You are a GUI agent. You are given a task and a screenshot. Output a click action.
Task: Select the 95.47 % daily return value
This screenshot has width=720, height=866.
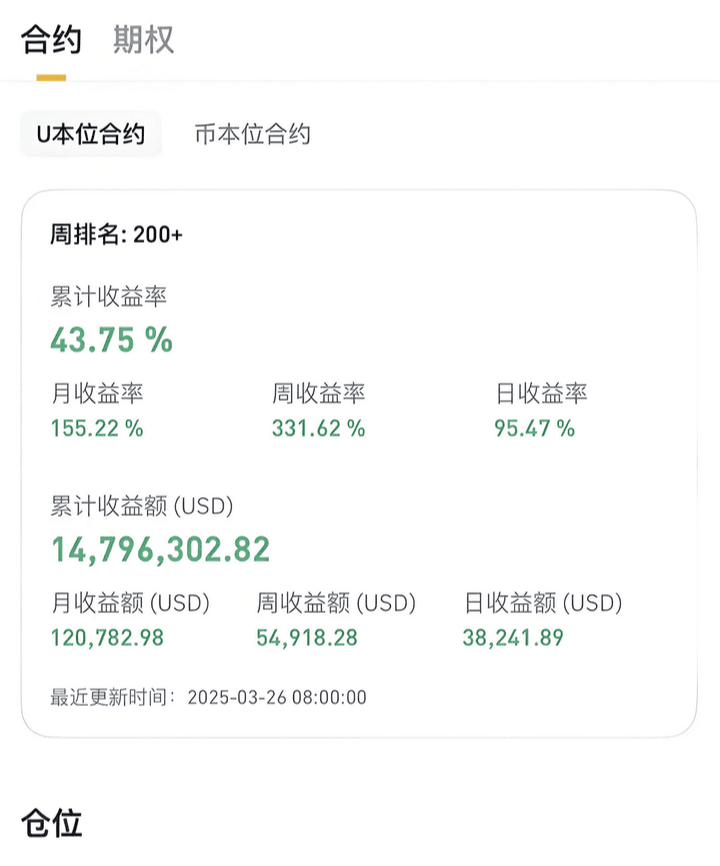point(534,428)
